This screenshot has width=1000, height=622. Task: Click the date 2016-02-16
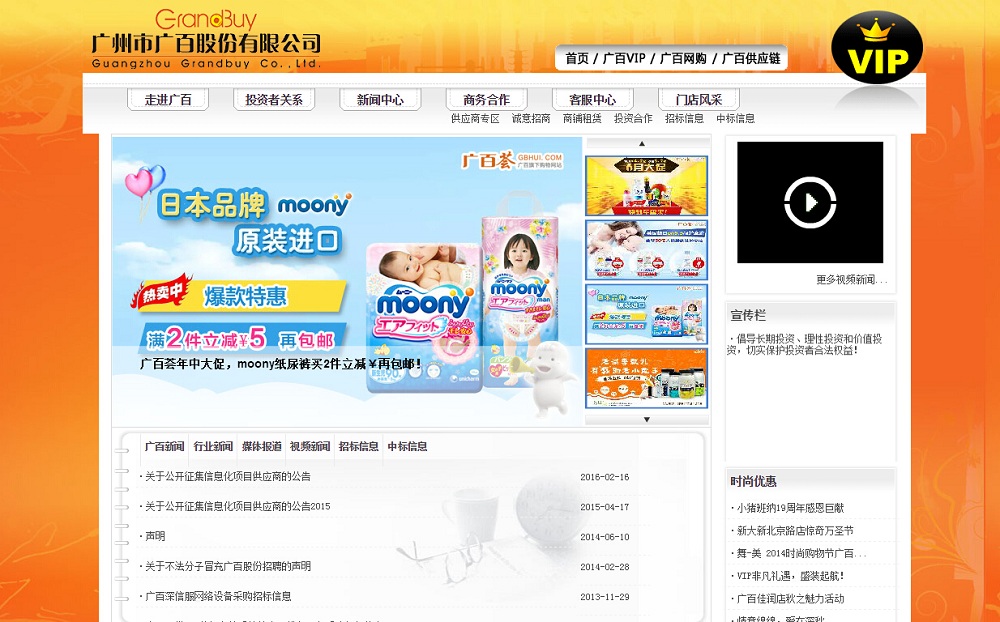[x=605, y=477]
